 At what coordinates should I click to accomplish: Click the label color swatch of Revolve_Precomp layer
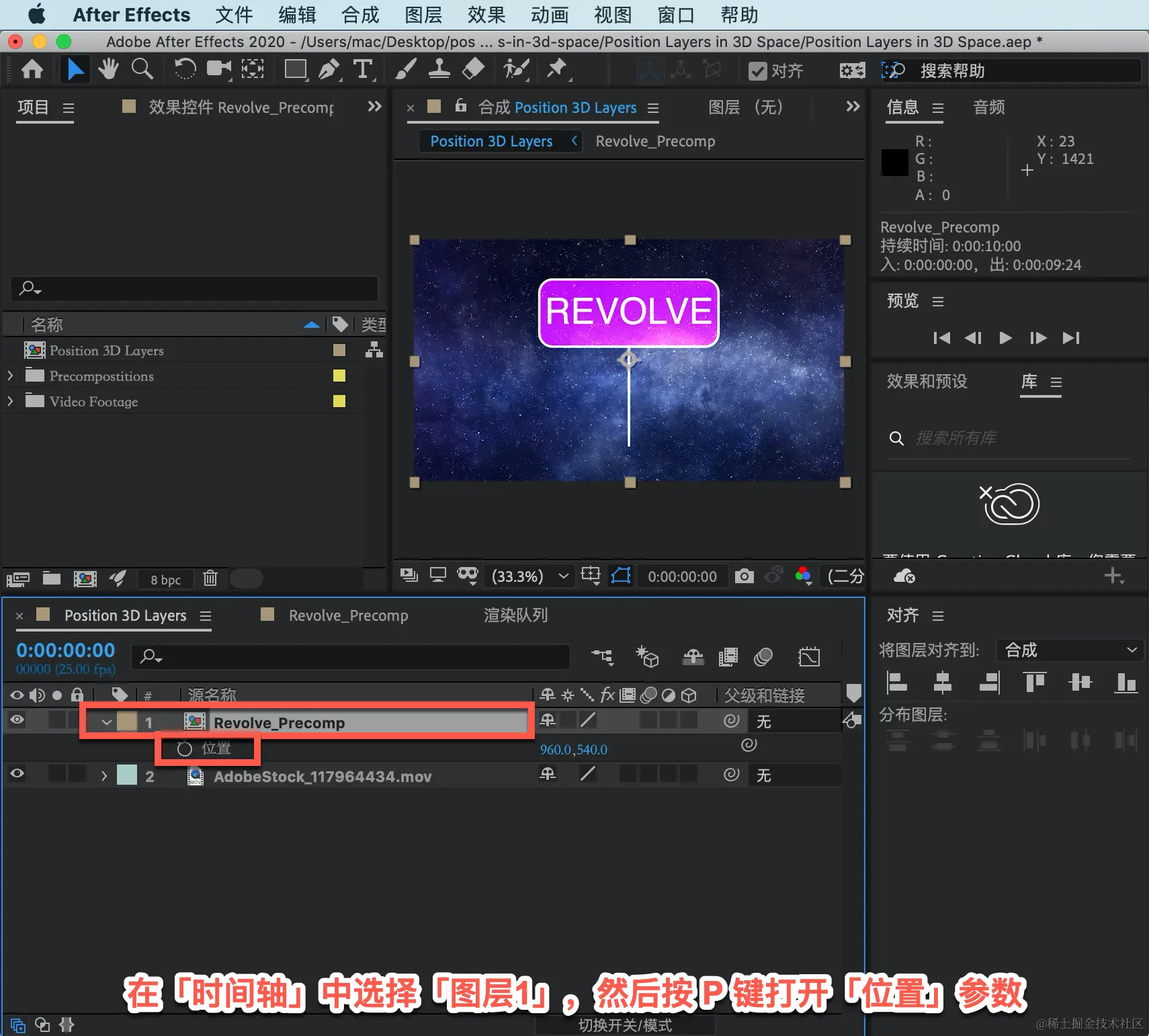point(127,722)
